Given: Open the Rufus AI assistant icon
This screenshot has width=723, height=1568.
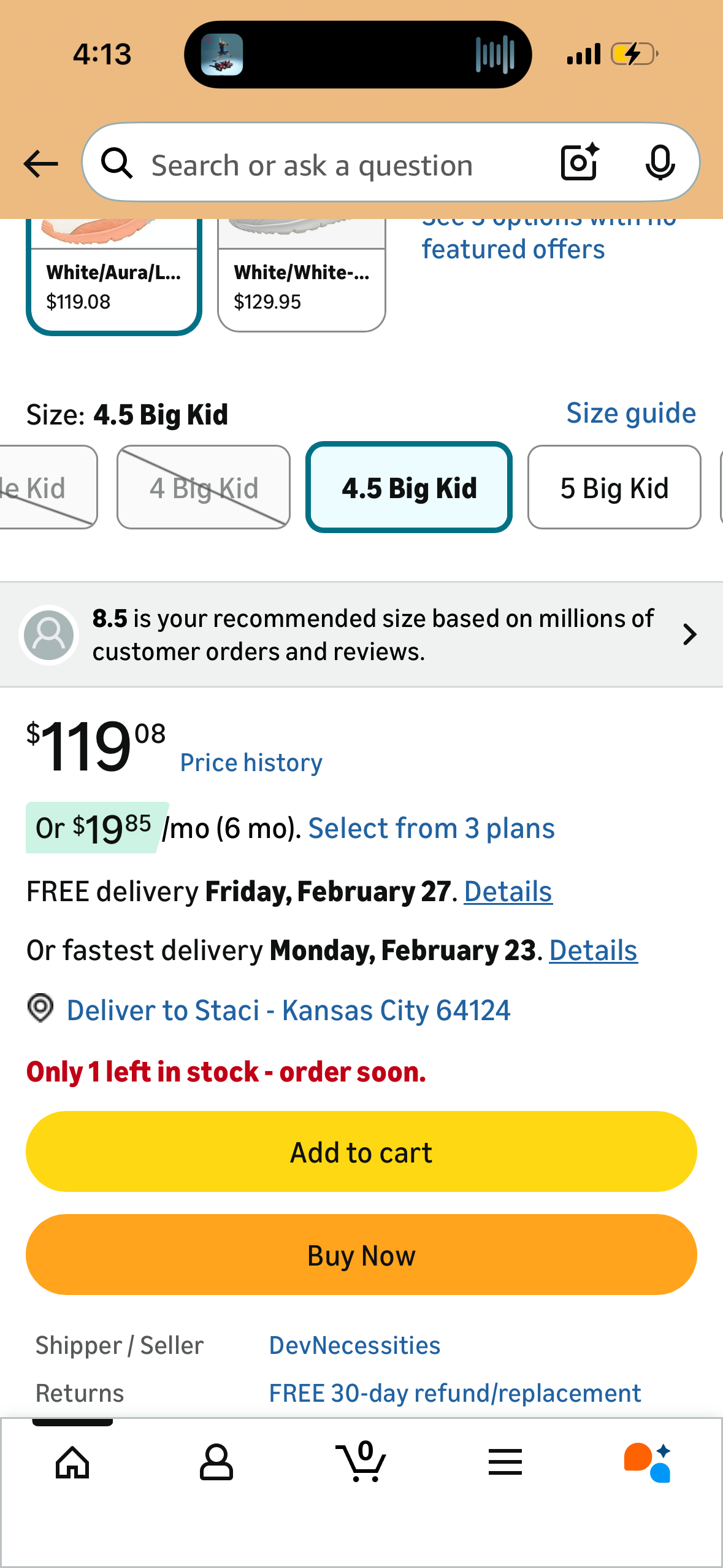Looking at the screenshot, I should click(648, 1462).
